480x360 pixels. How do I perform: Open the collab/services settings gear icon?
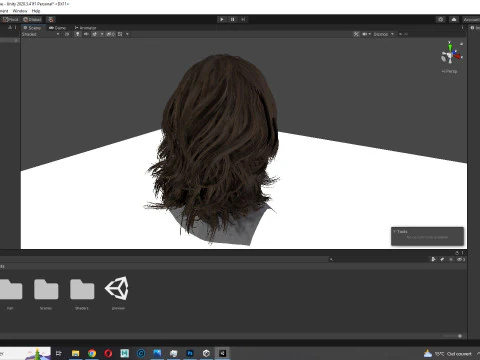[x=441, y=19]
